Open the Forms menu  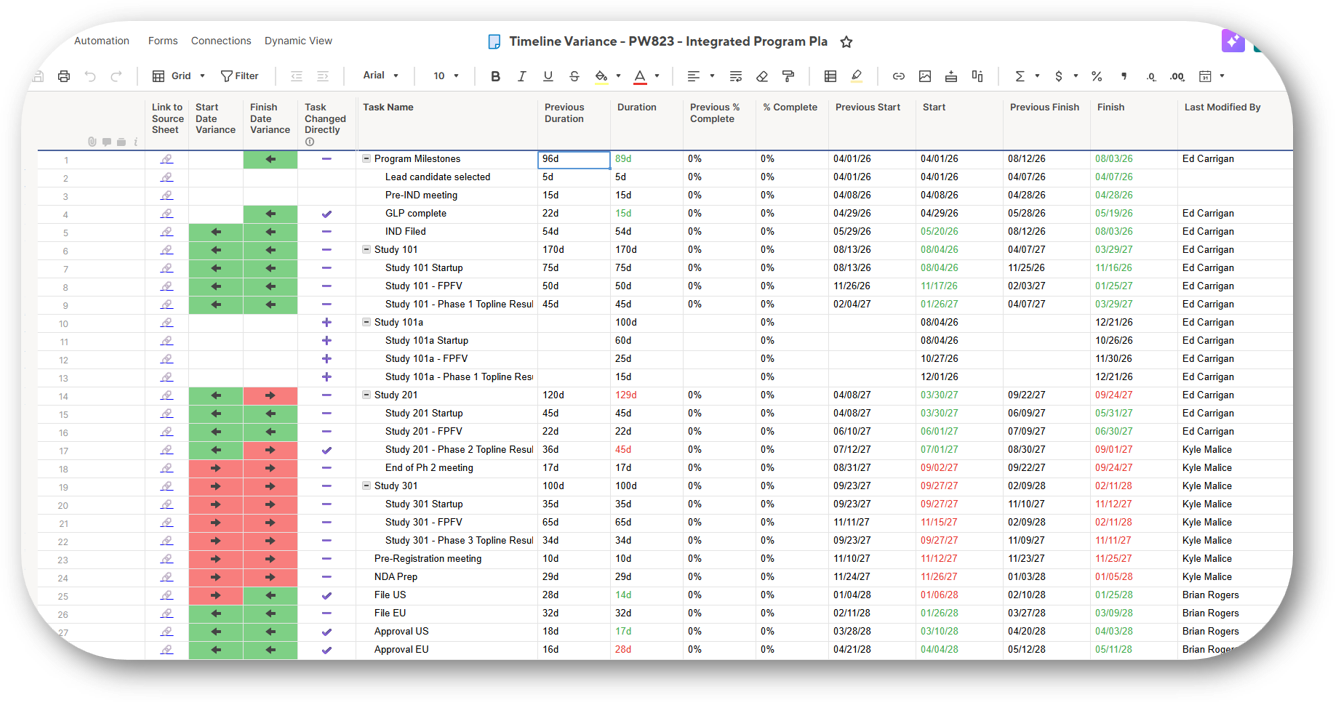[x=163, y=41]
